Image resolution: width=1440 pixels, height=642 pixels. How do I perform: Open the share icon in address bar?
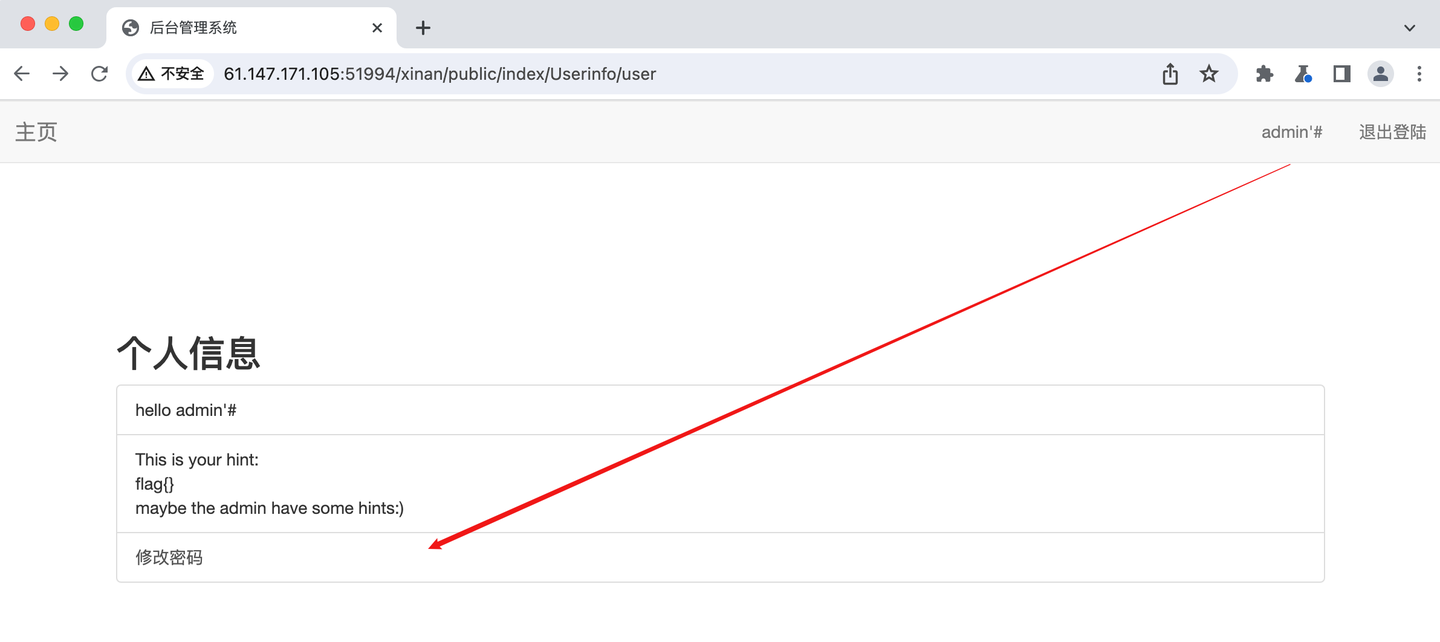tap(1170, 74)
